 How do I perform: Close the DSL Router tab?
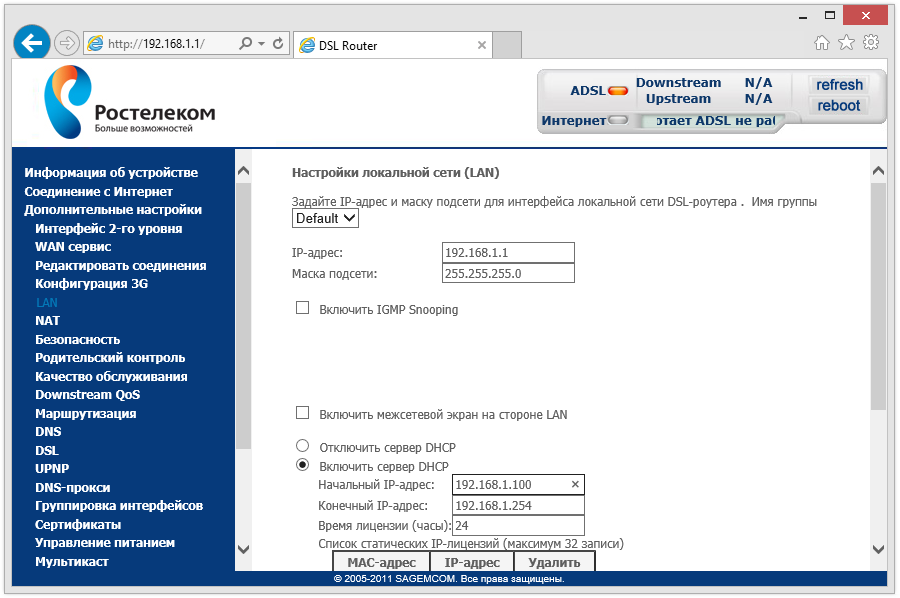coord(482,45)
